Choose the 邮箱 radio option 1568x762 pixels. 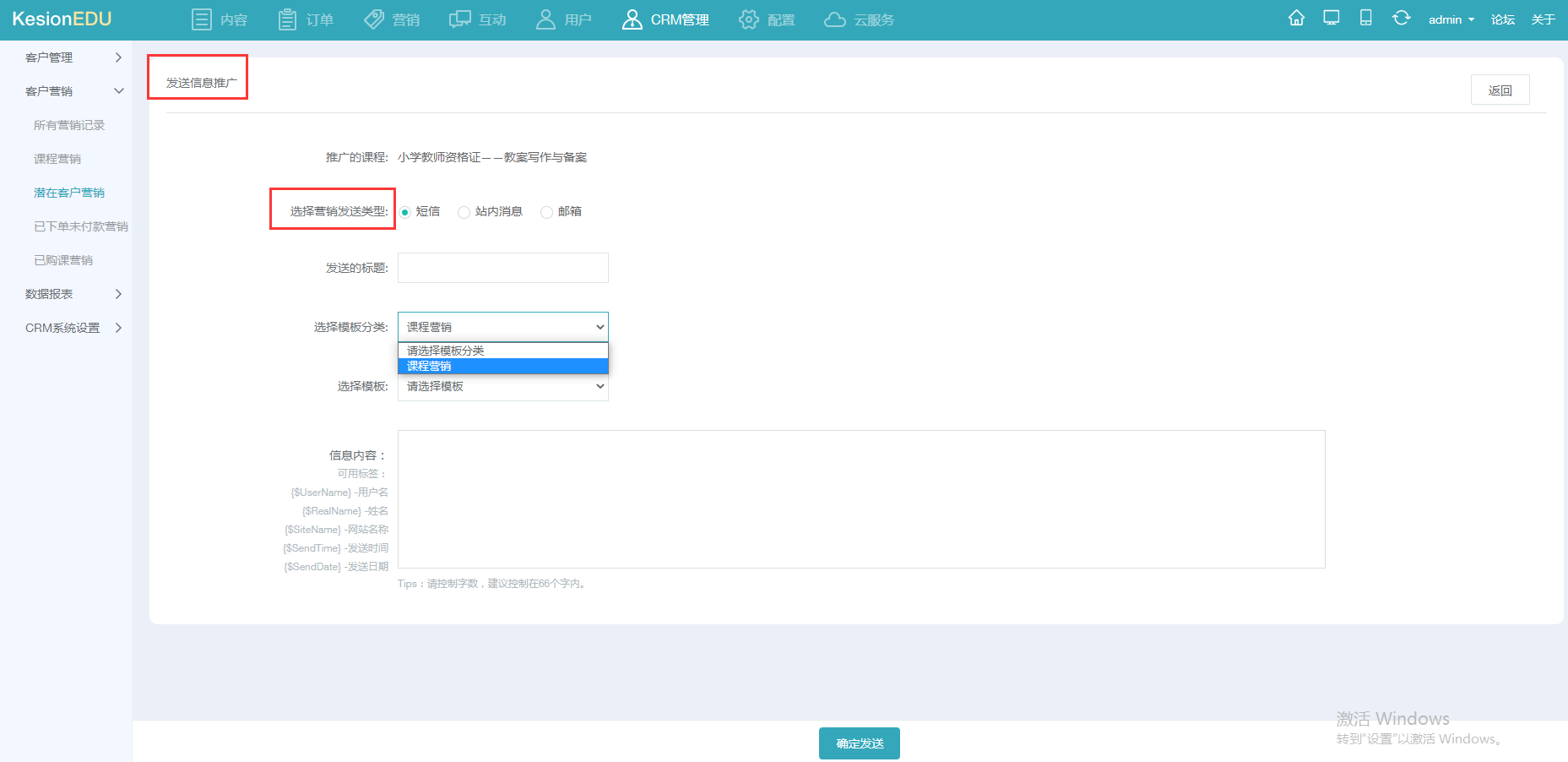pos(546,212)
